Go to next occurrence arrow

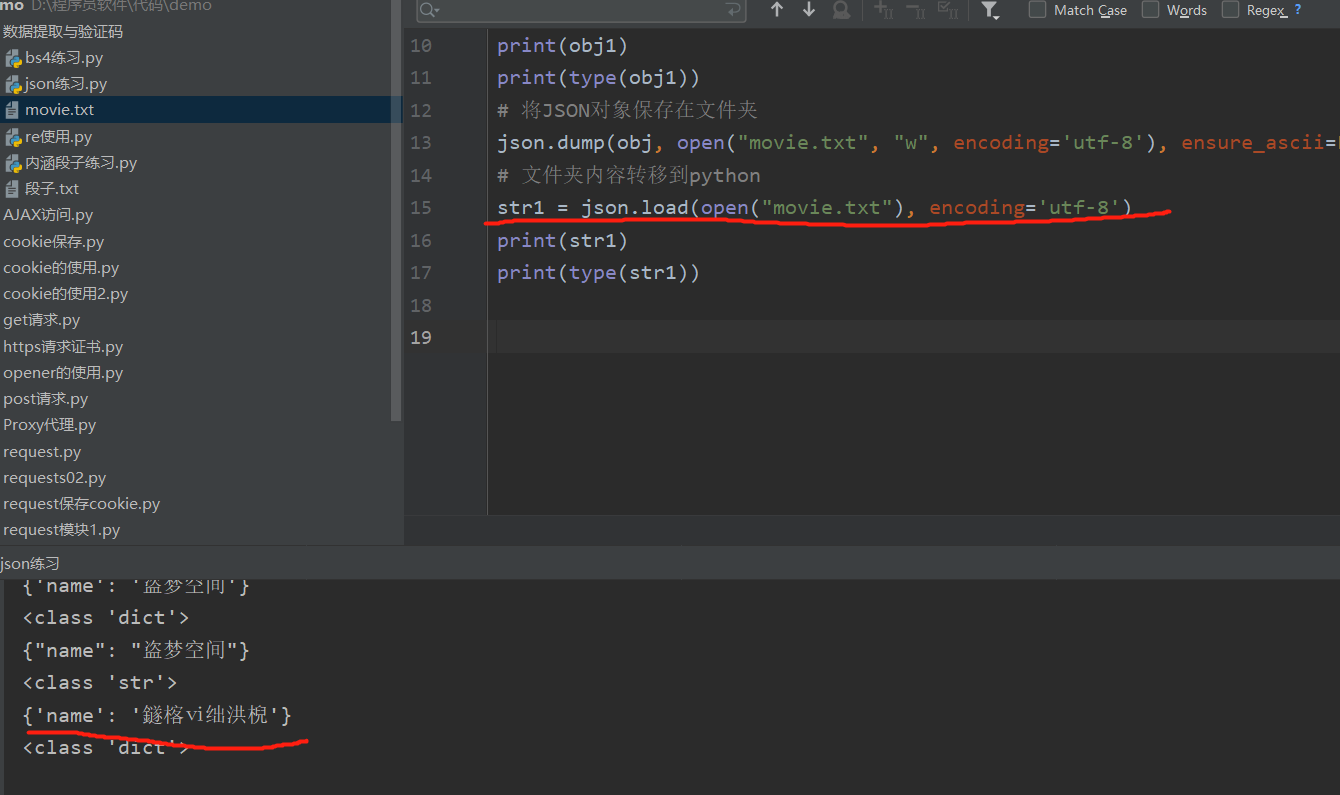pos(809,10)
